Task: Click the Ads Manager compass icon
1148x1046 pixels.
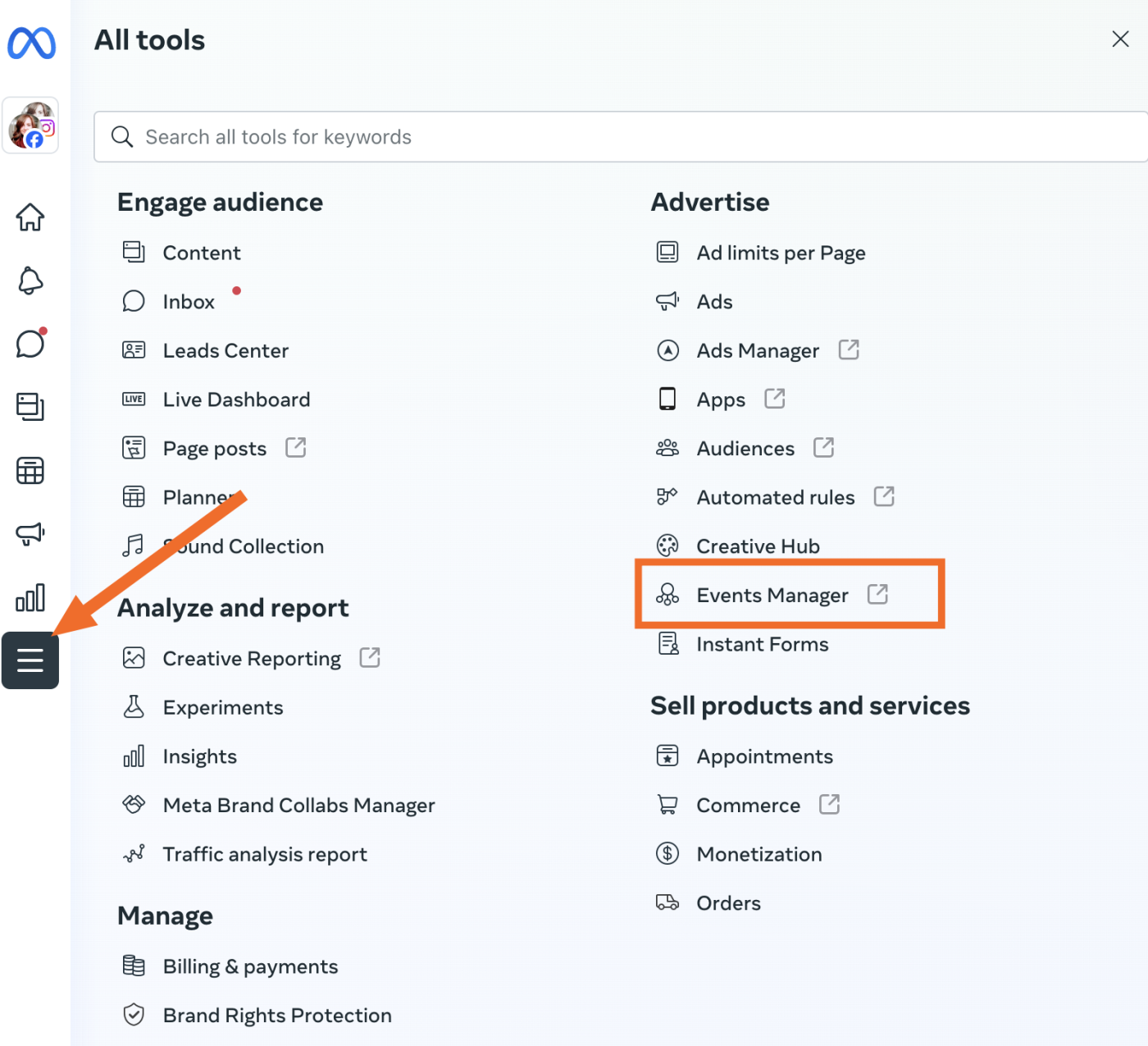Action: (667, 350)
